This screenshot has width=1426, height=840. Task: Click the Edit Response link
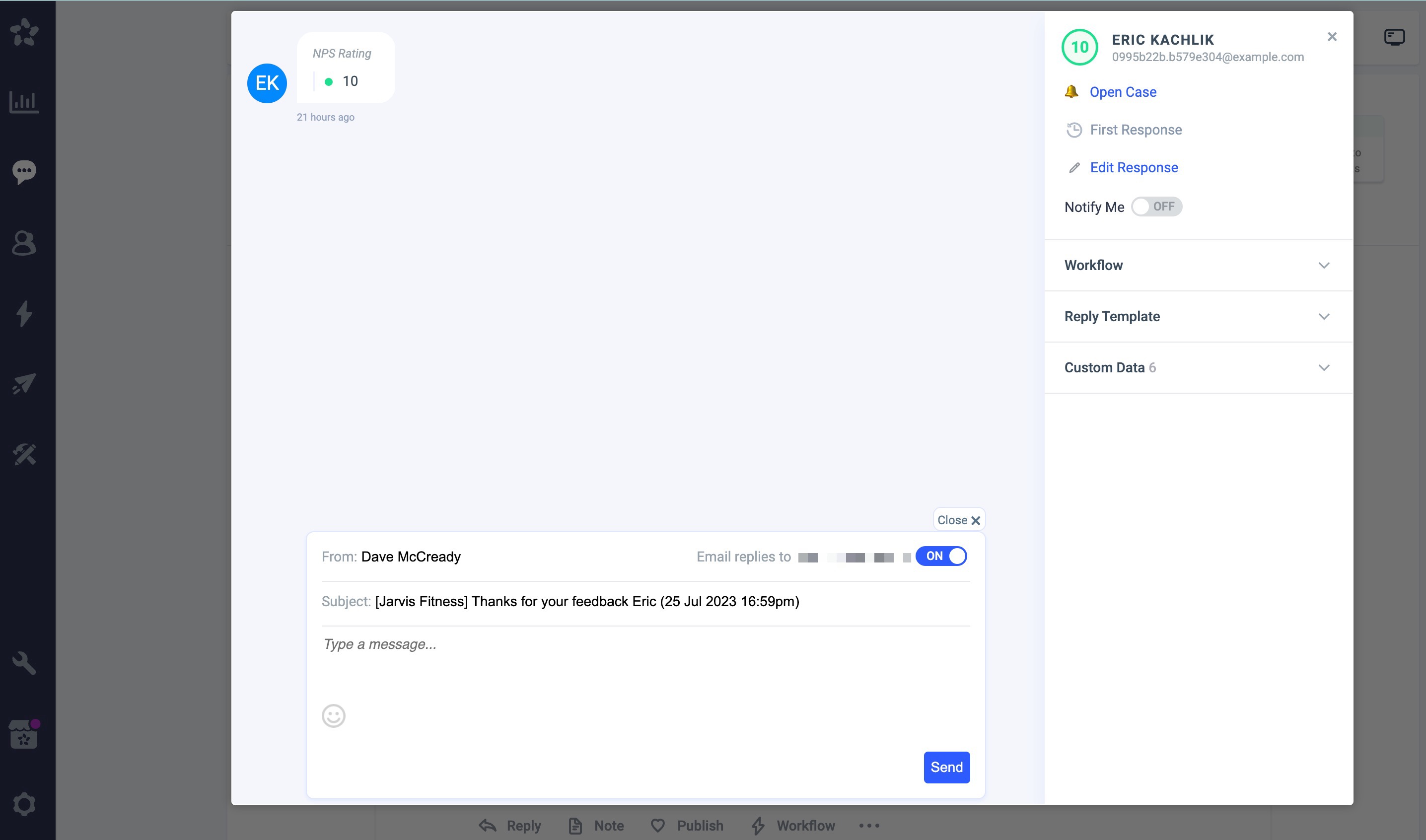(1134, 167)
